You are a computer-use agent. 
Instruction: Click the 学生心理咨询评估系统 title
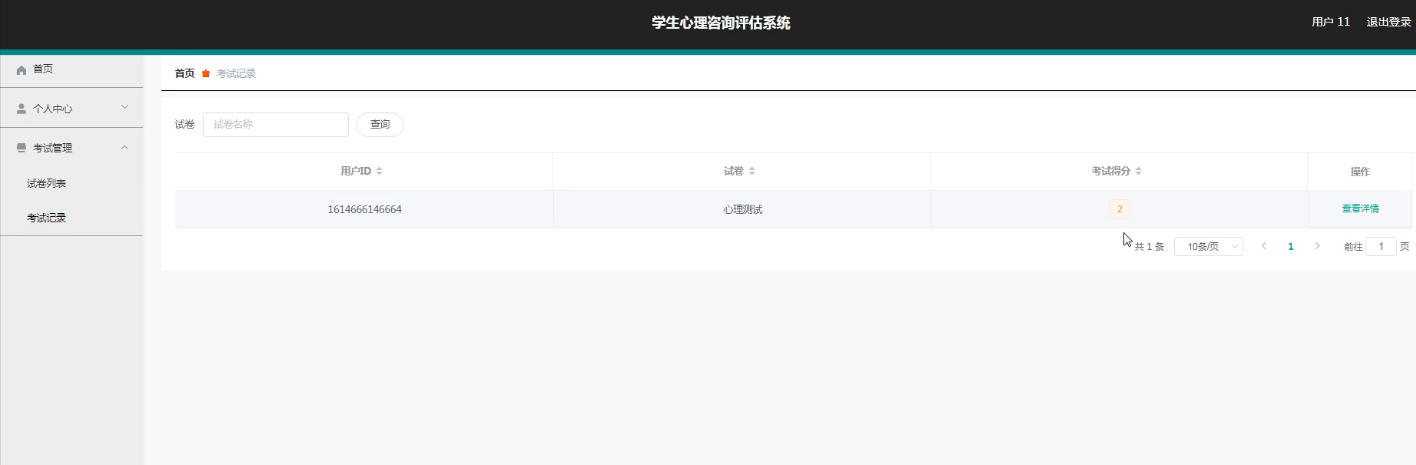721,23
